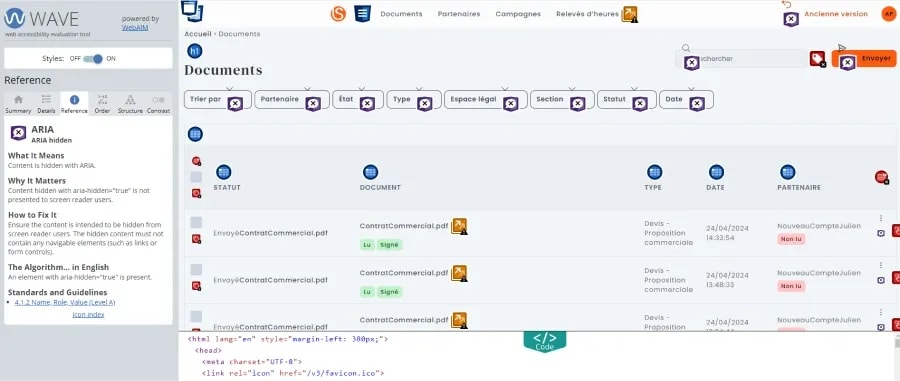Click ARIA hidden icon on Espace légal filter

(510, 104)
